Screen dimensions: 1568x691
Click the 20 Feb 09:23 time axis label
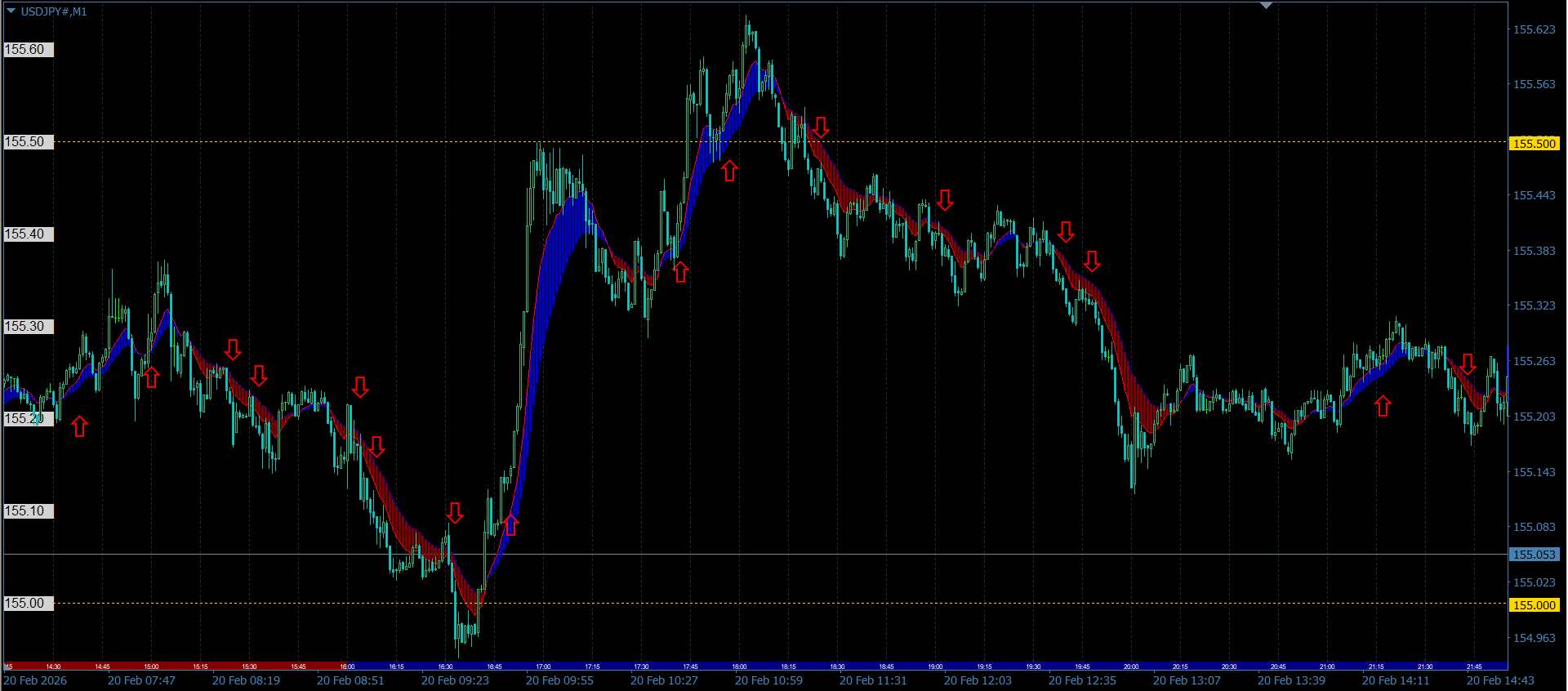click(455, 680)
